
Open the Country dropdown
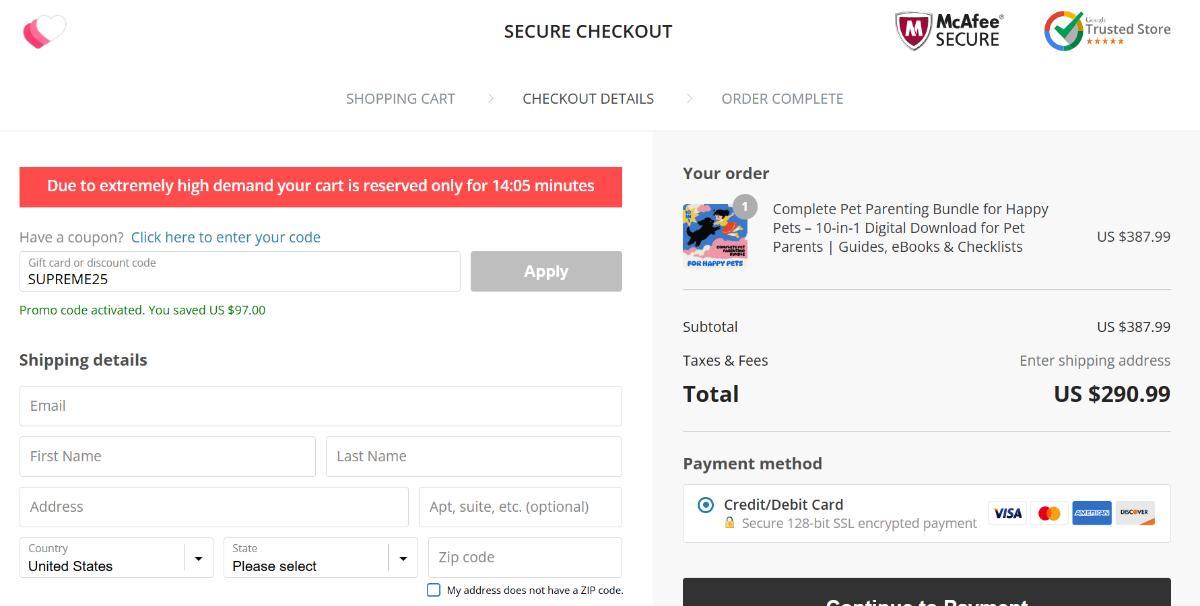pos(116,558)
